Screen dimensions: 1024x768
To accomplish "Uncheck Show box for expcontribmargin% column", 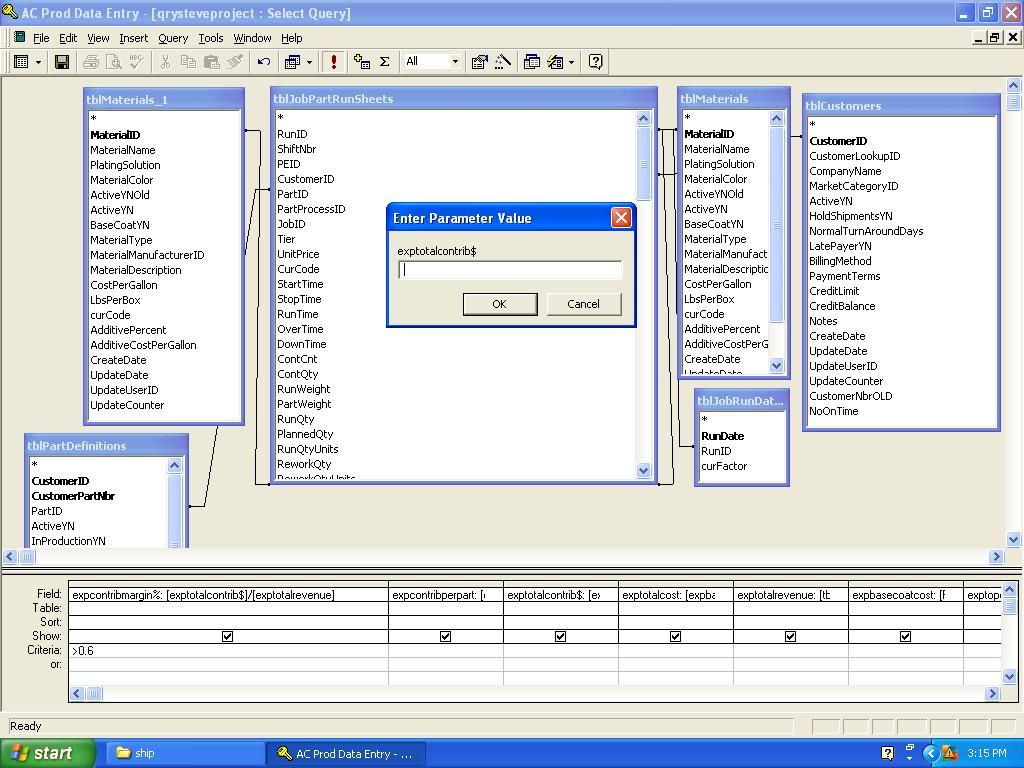I will [227, 636].
